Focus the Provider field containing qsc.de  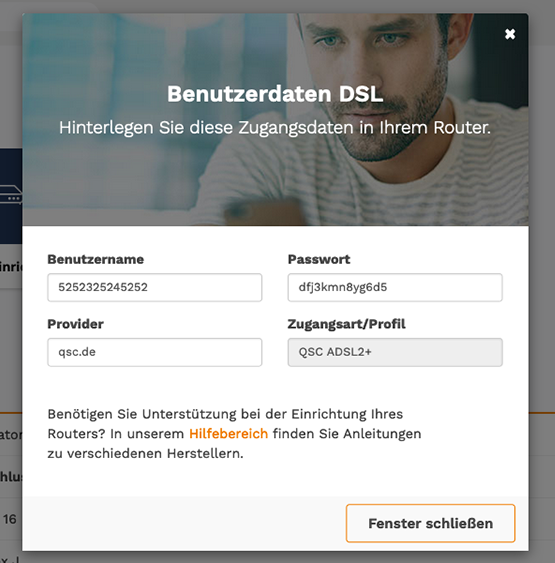(x=155, y=352)
